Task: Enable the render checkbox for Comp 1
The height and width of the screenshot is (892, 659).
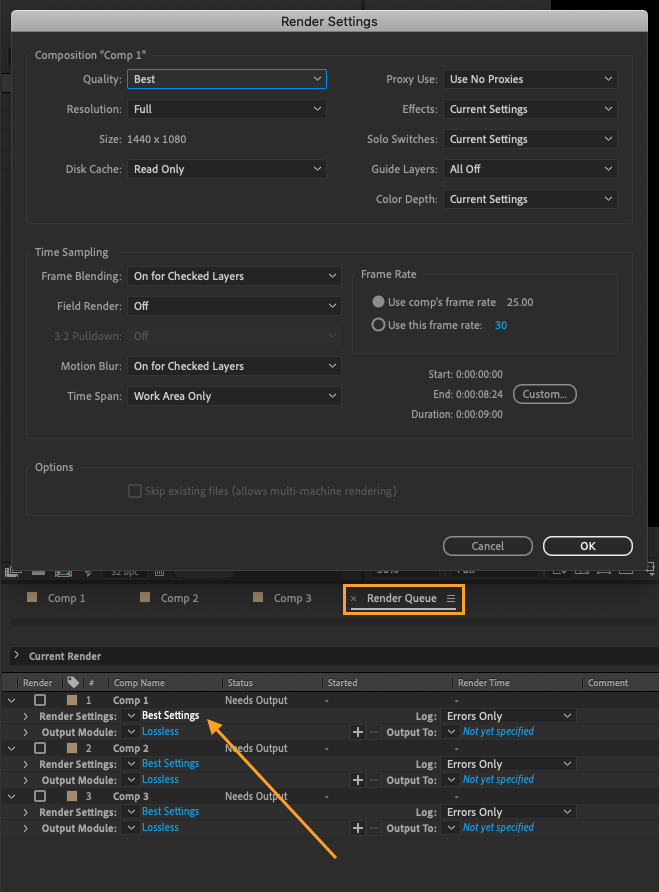Action: [x=40, y=700]
